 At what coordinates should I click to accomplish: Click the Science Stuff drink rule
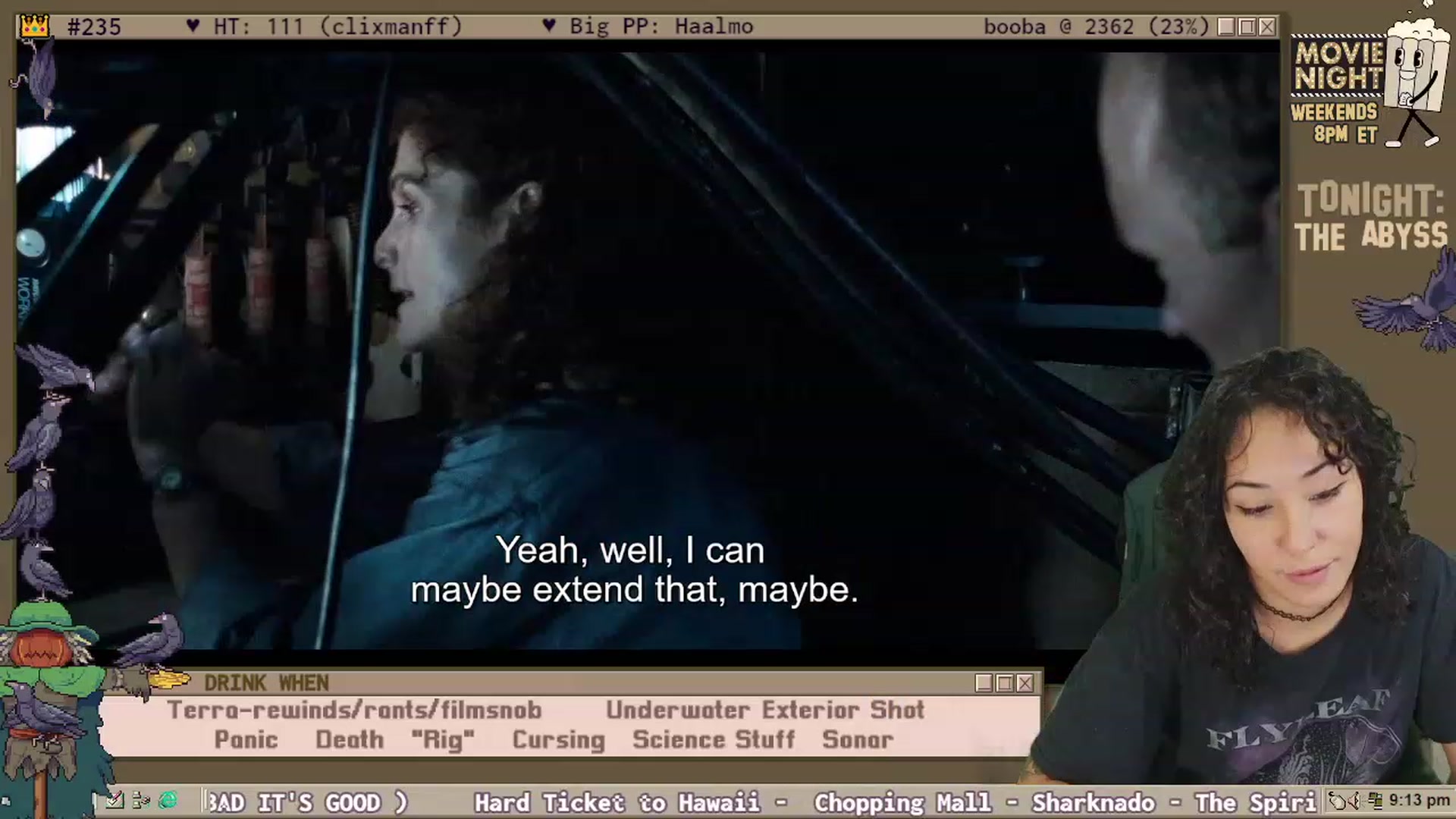(x=714, y=739)
